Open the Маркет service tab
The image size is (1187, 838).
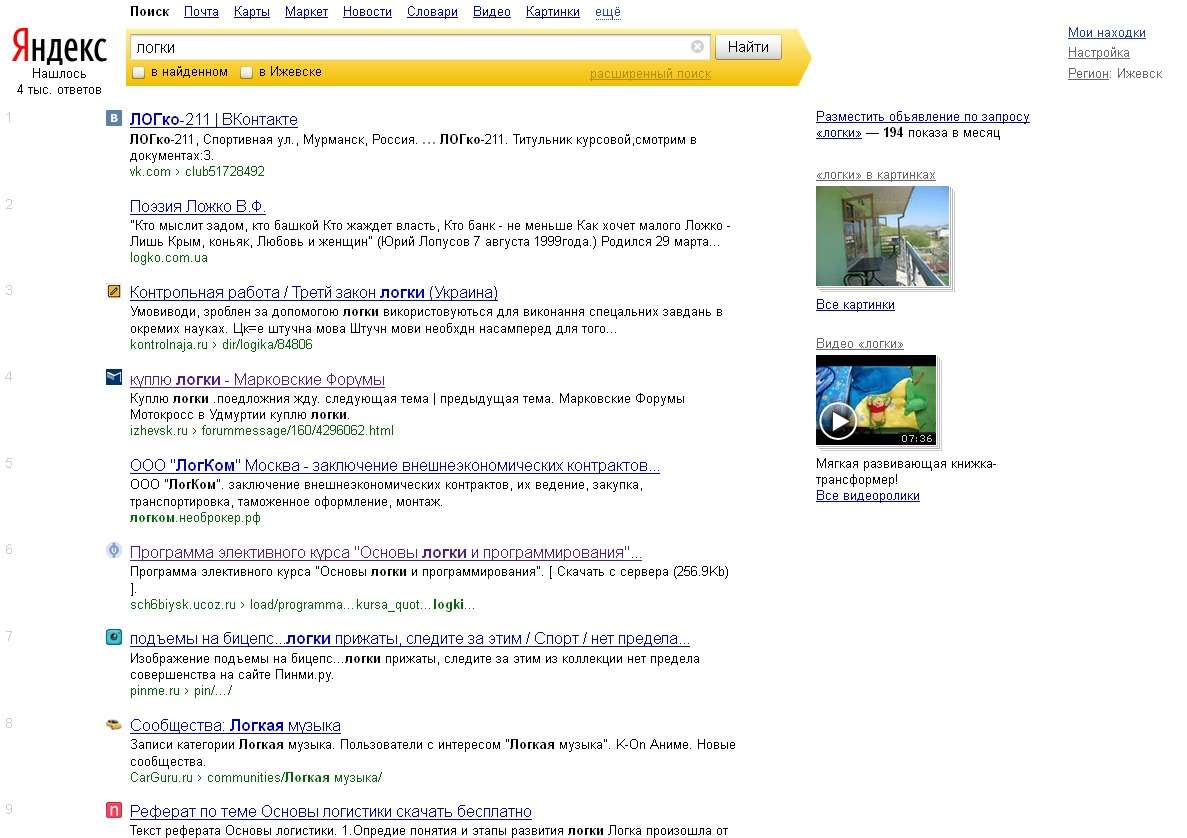pyautogui.click(x=306, y=12)
